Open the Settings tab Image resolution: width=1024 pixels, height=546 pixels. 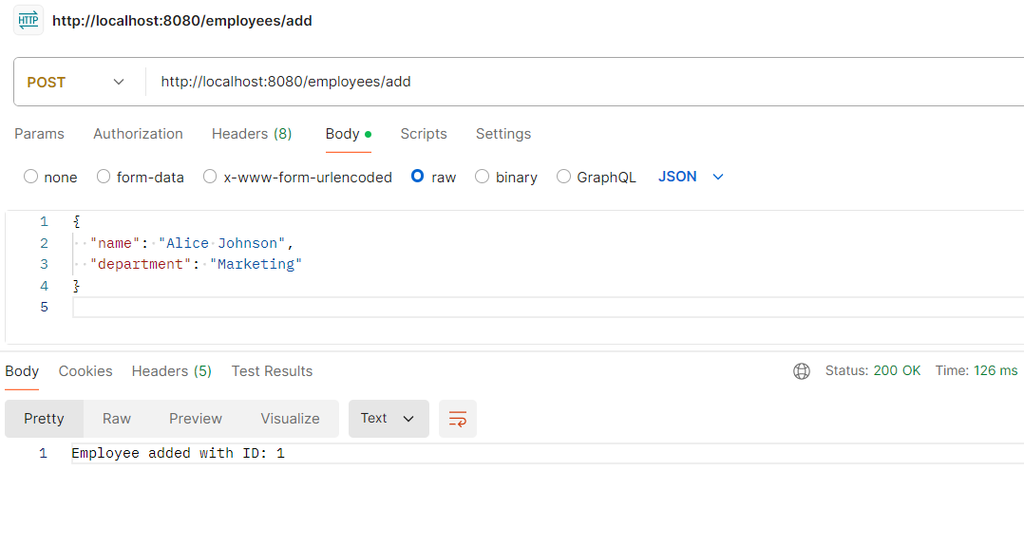pos(503,134)
